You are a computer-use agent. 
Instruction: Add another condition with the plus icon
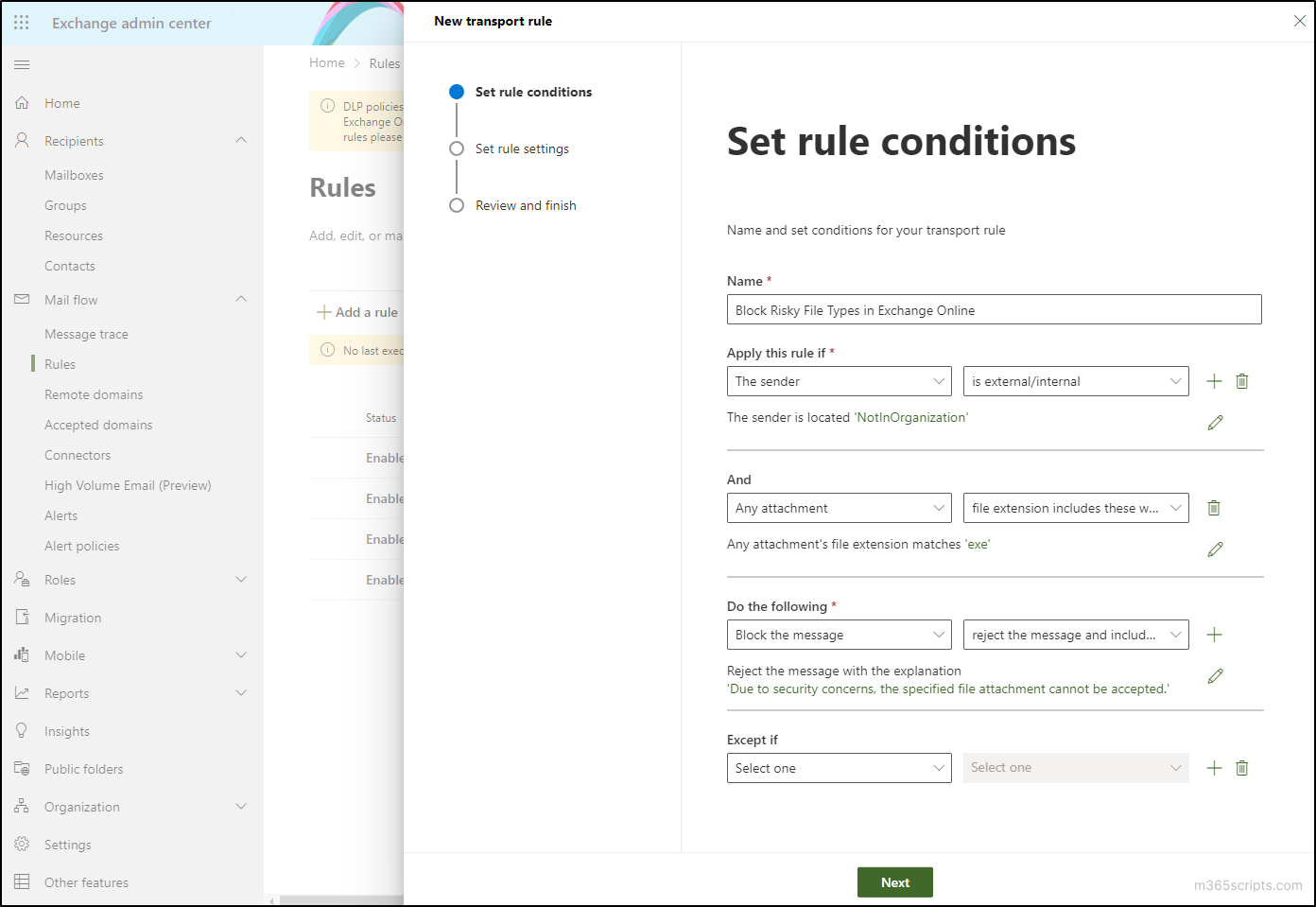pyautogui.click(x=1214, y=381)
